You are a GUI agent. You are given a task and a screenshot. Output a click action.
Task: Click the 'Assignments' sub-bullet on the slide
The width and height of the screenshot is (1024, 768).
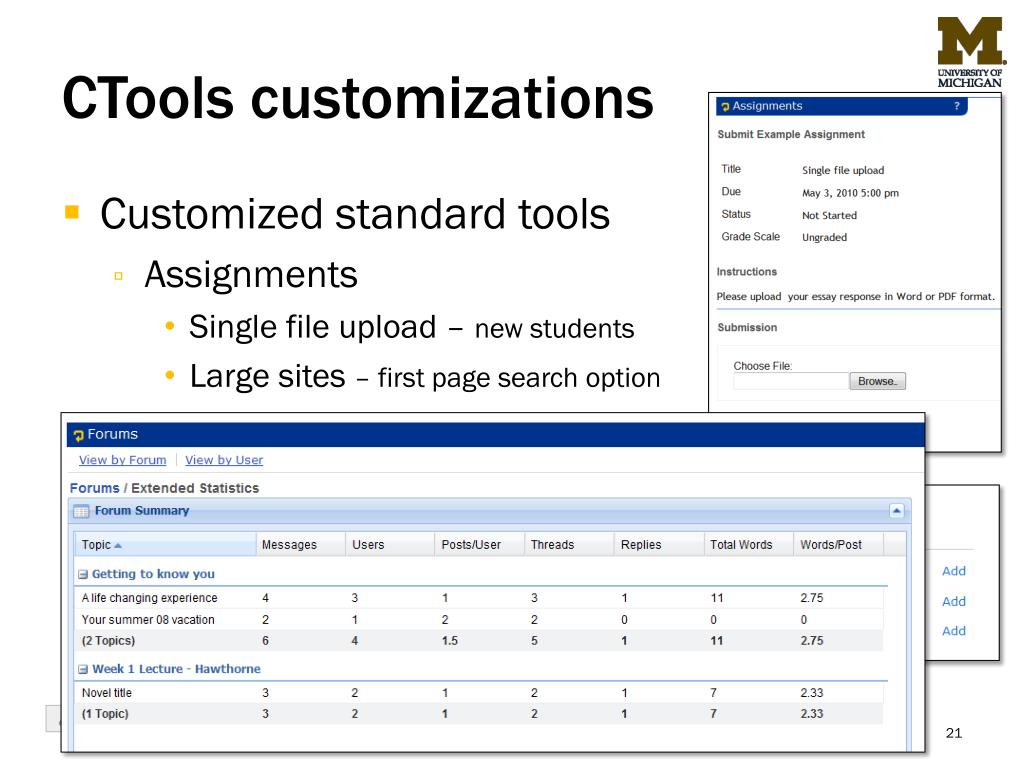(251, 274)
